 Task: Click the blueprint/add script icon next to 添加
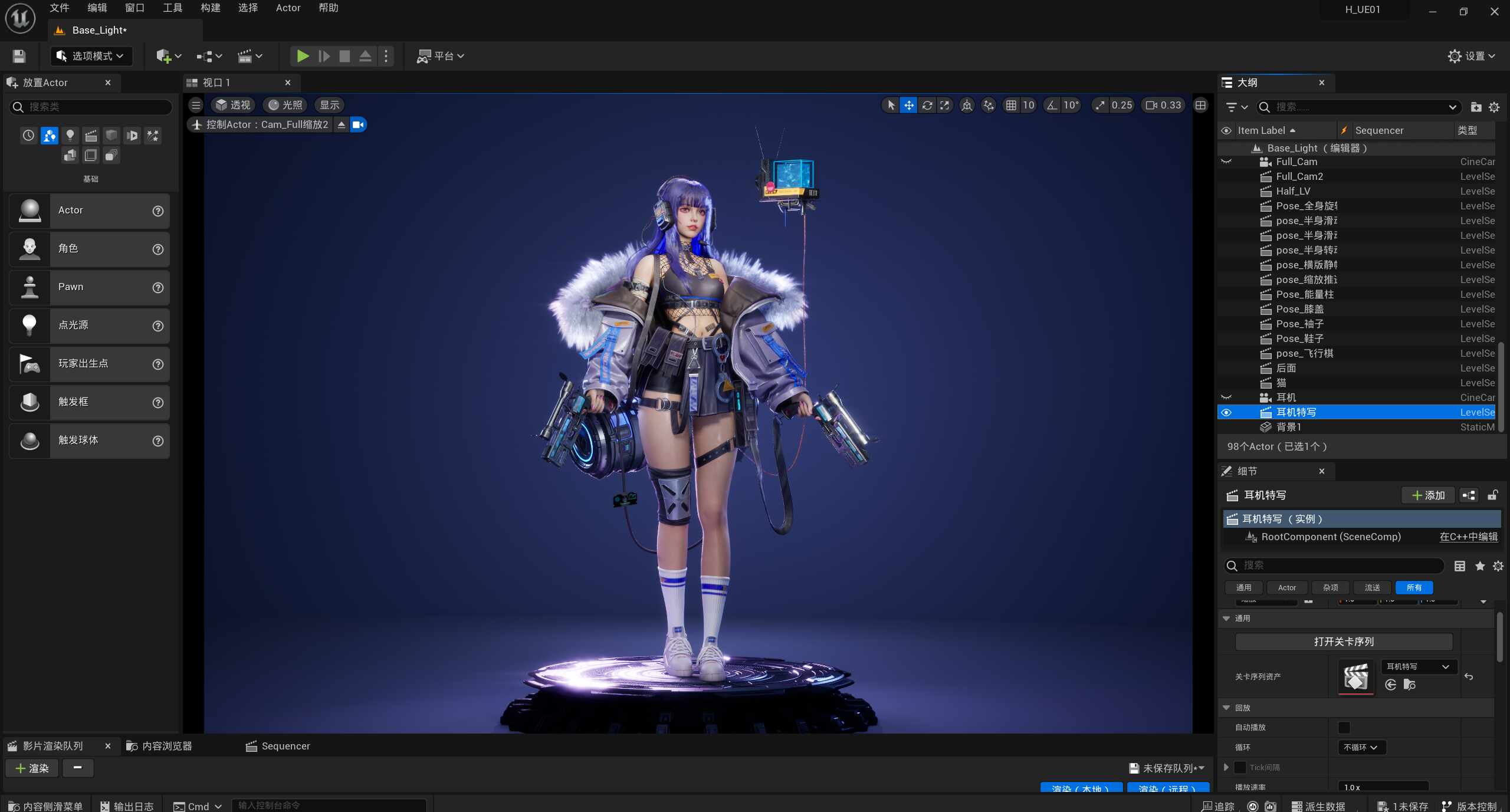1469,495
